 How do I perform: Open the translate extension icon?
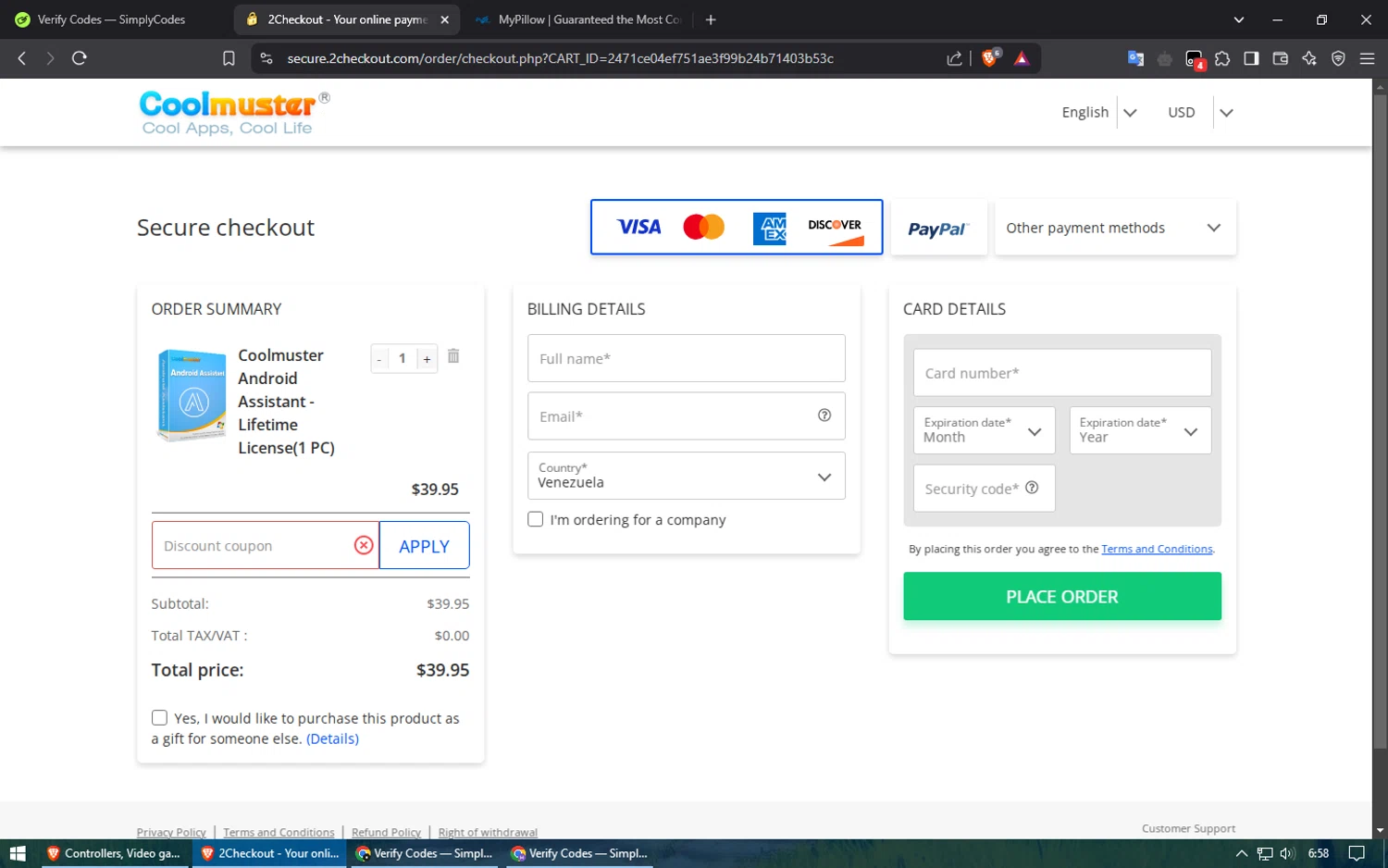(x=1135, y=58)
